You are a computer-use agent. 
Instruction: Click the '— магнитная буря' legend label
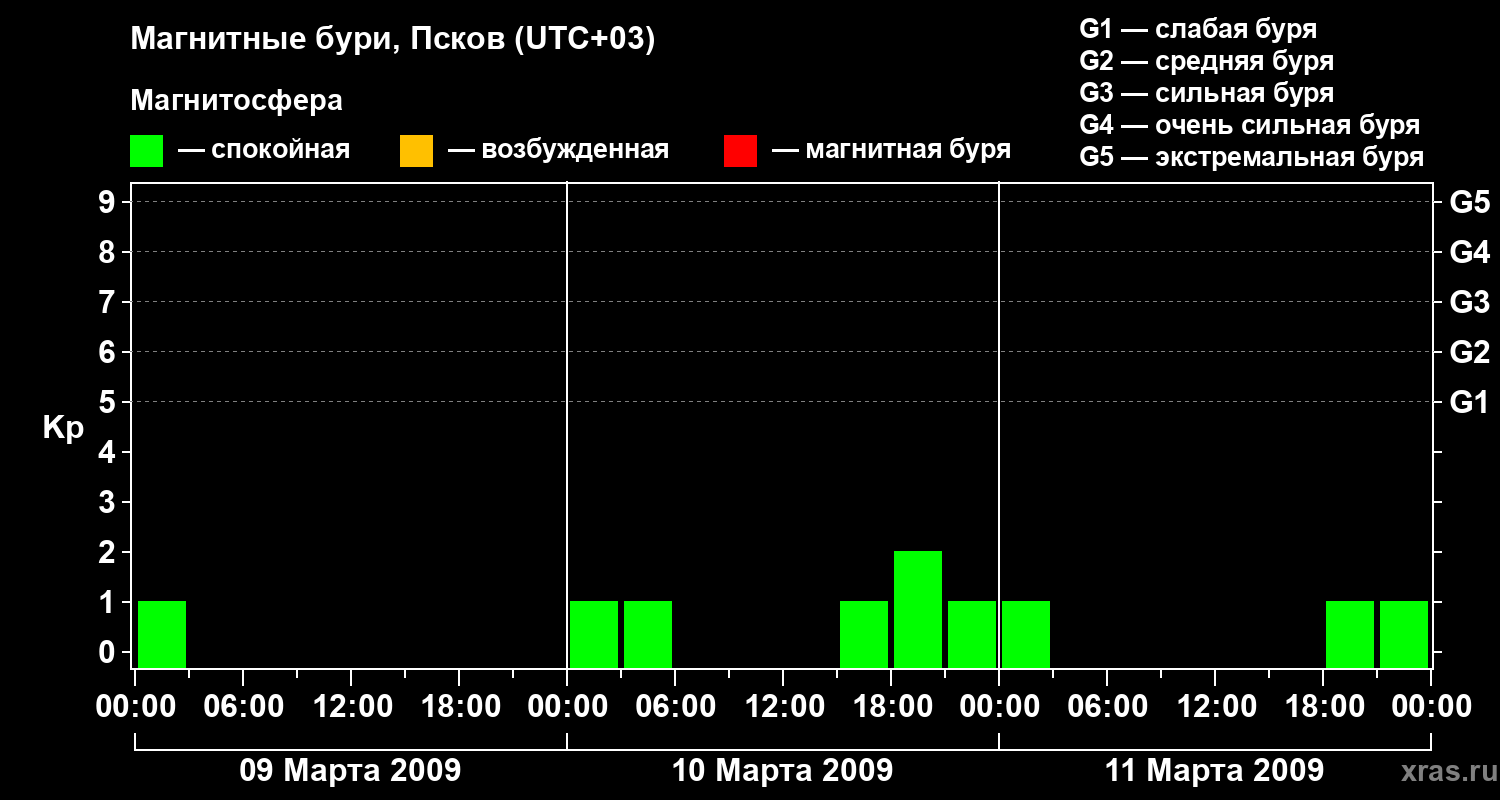pyautogui.click(x=891, y=150)
